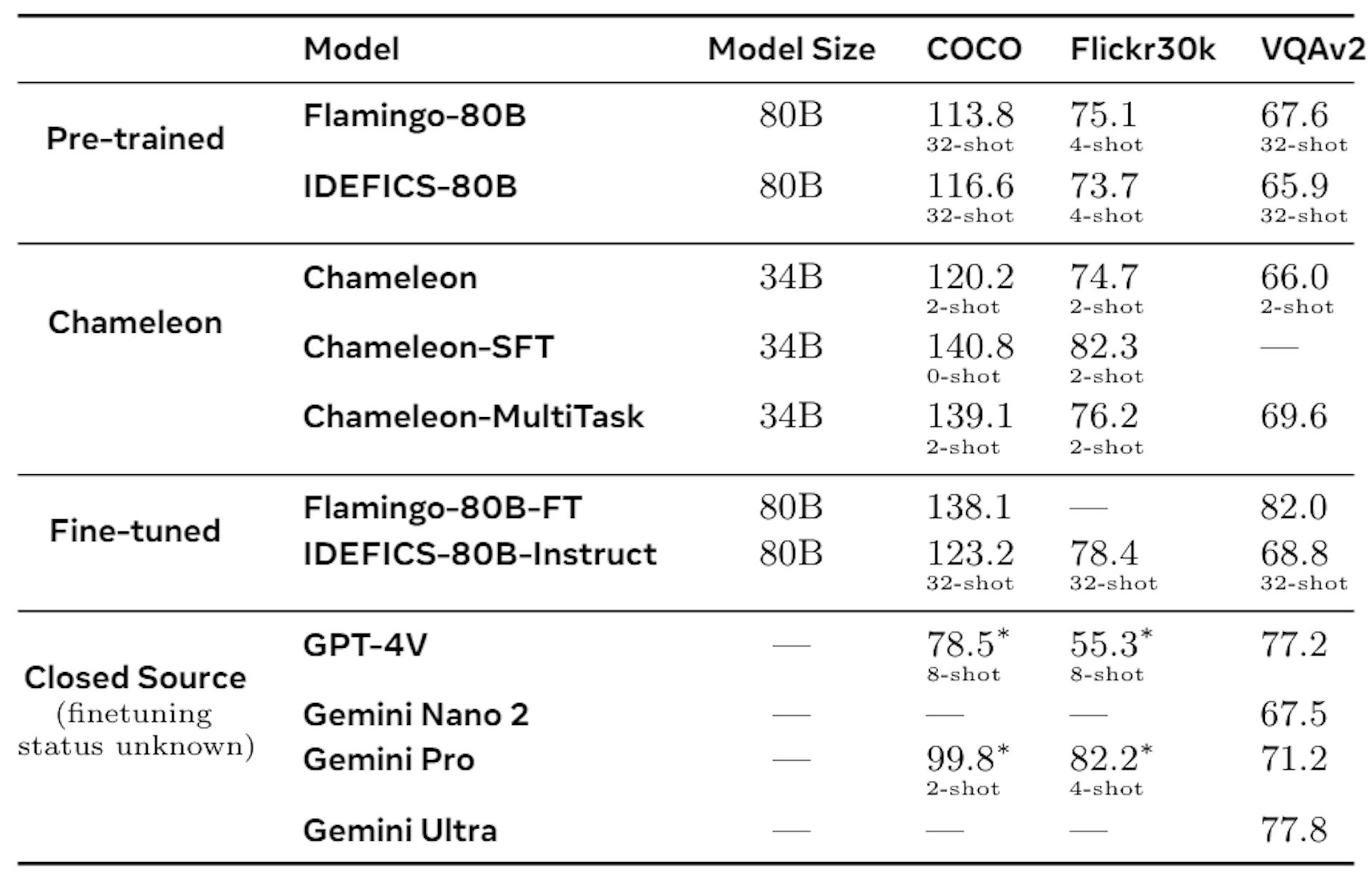Select Flamingo-80B-FT's VQAv2 score 82.0

1293,508
